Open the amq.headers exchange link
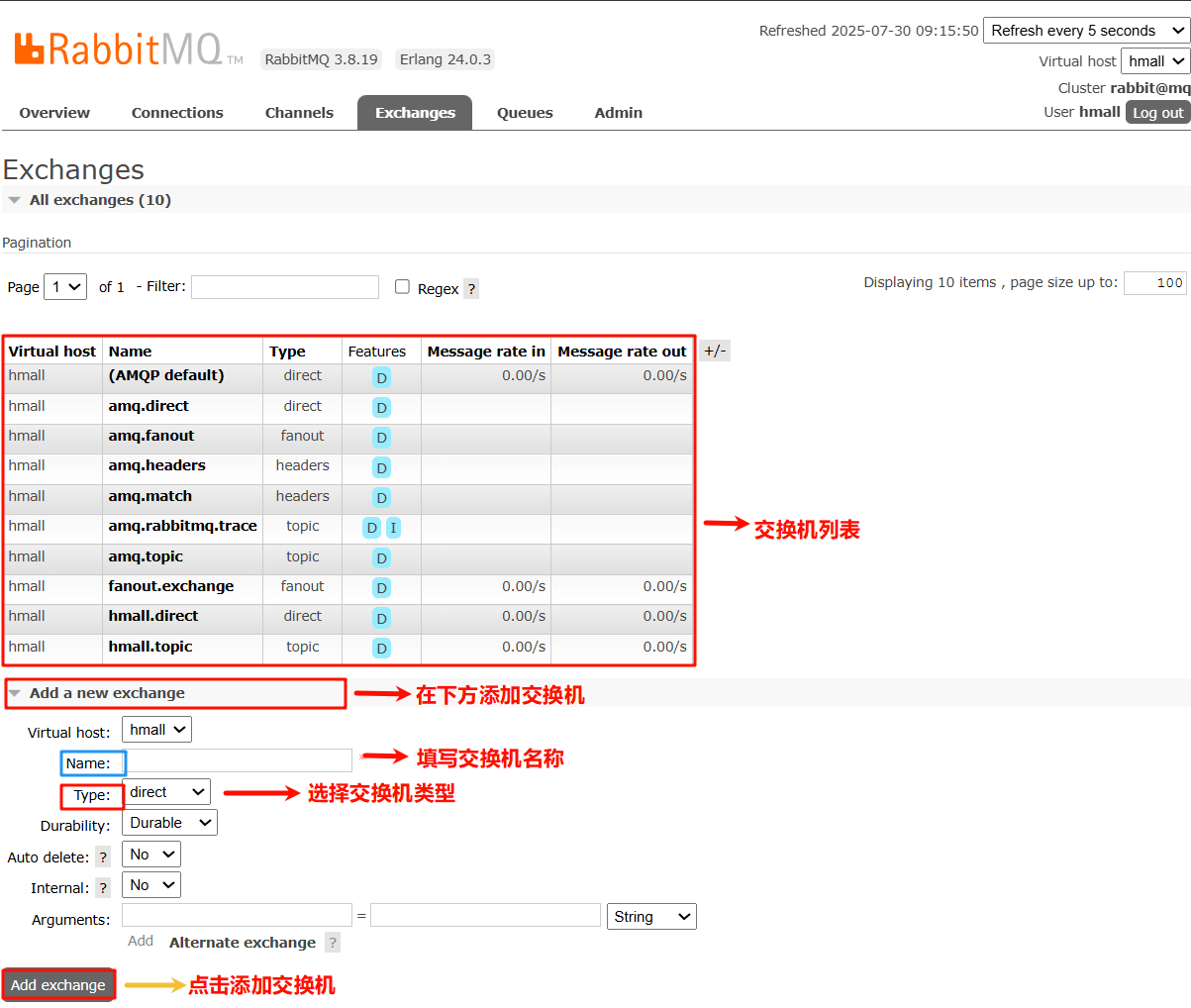Screen dimensions: 1191x1008 click(x=157, y=465)
